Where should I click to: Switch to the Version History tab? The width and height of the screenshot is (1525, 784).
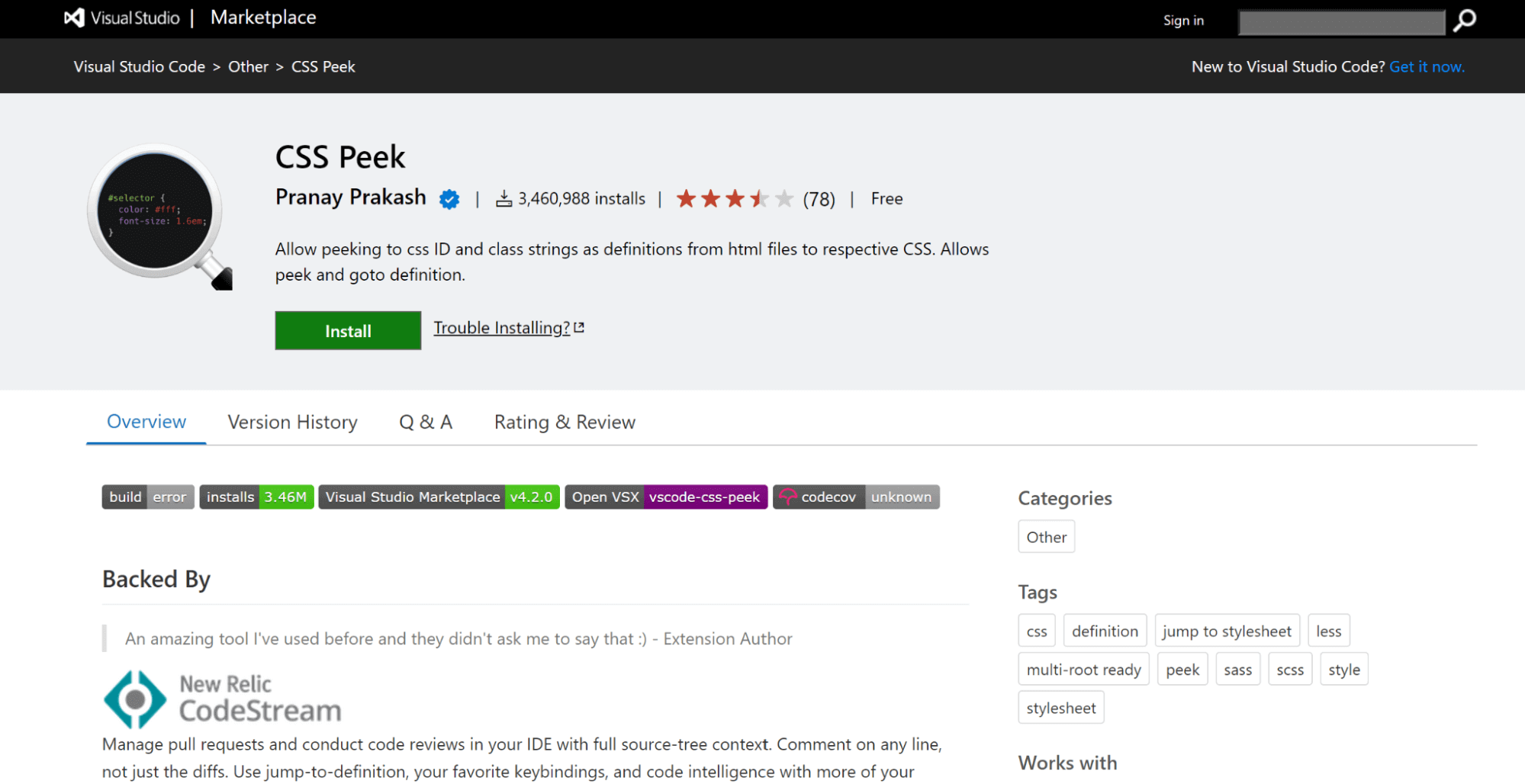tap(291, 422)
